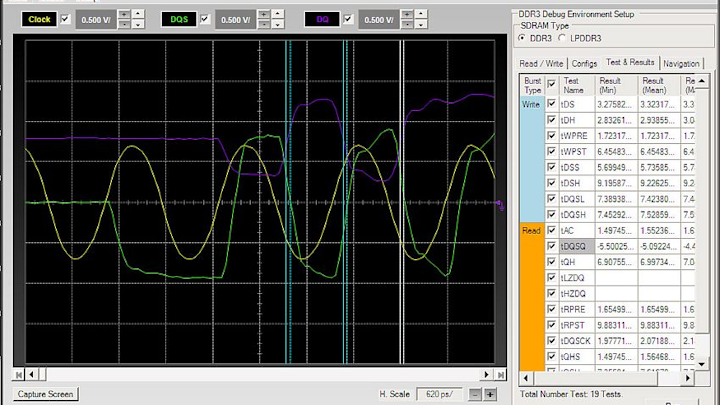Image resolution: width=720 pixels, height=405 pixels.
Task: Open the Configs tab
Action: [584, 63]
